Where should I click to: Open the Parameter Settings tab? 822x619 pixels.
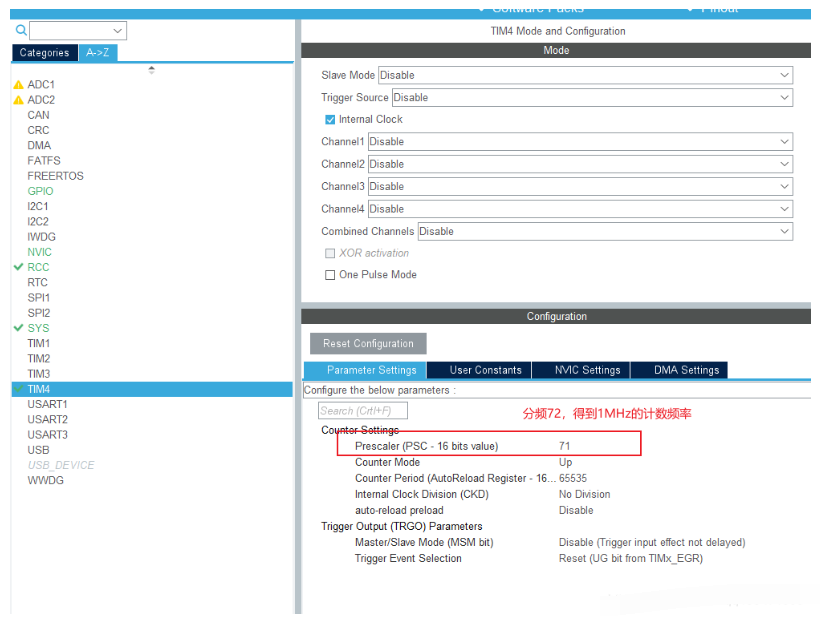(x=365, y=370)
